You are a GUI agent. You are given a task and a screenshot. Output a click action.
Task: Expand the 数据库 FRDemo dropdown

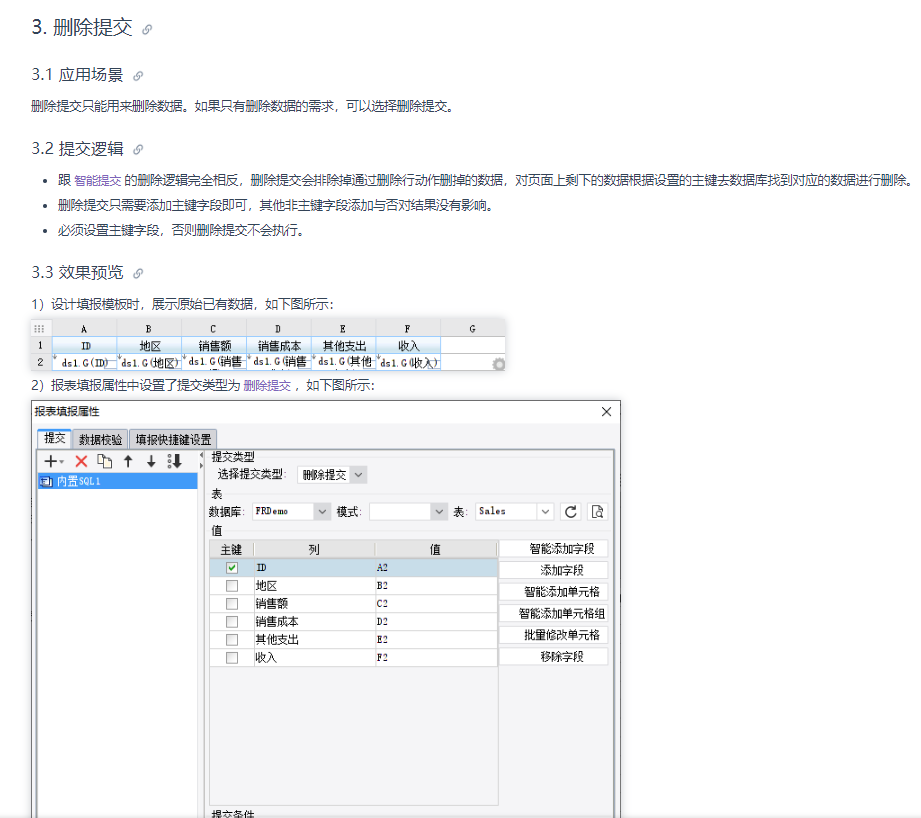click(291, 511)
